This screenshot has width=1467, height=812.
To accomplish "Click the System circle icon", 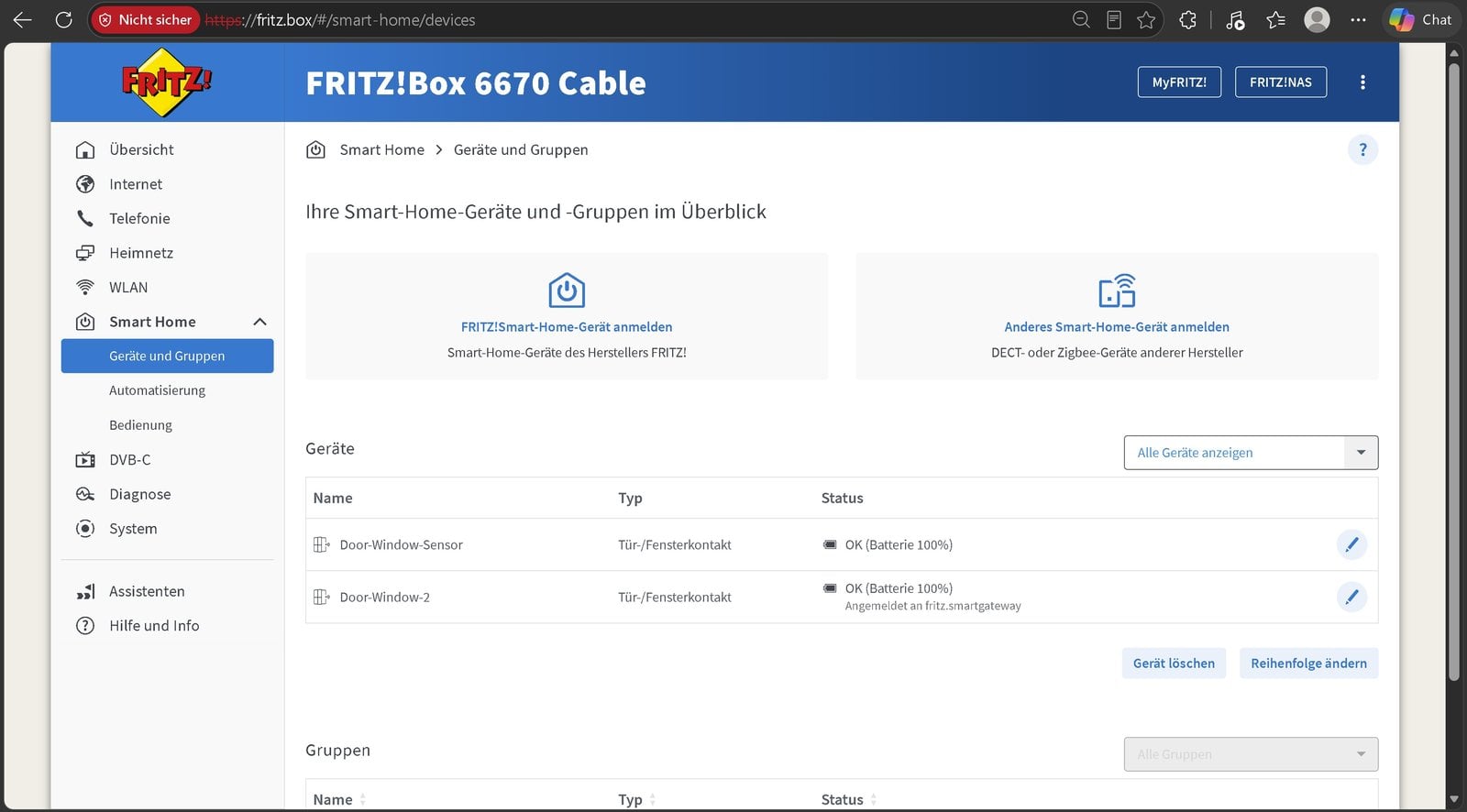I will click(85, 529).
